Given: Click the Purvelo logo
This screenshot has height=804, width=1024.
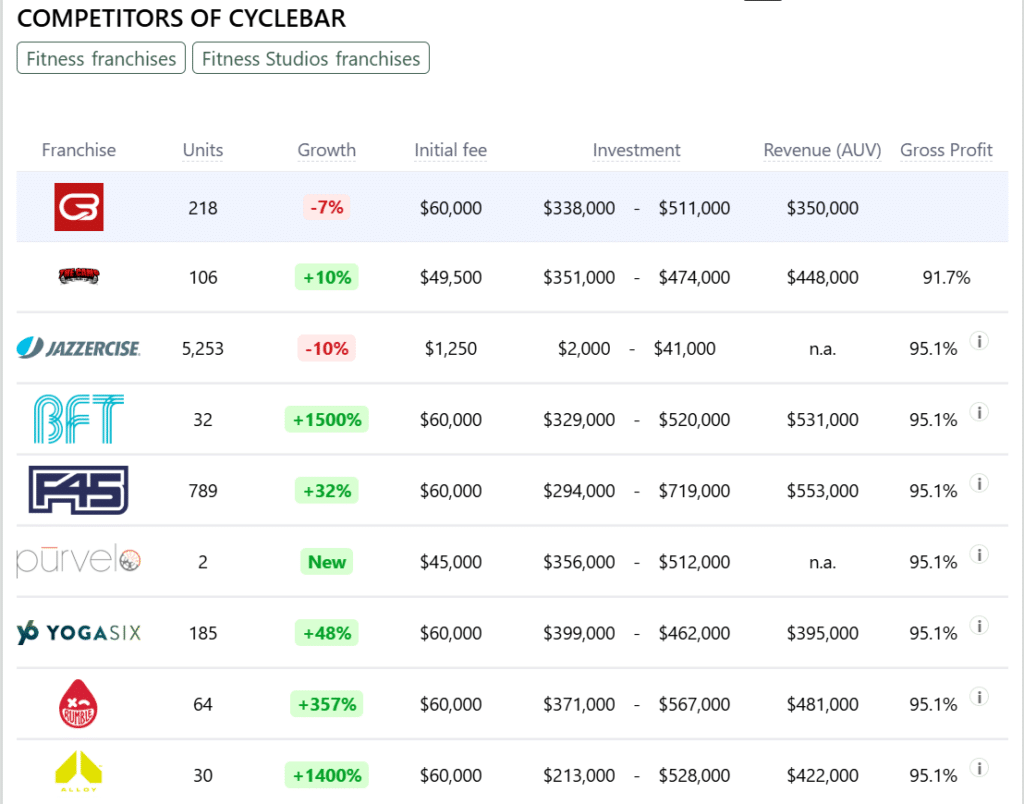Looking at the screenshot, I should [78, 560].
